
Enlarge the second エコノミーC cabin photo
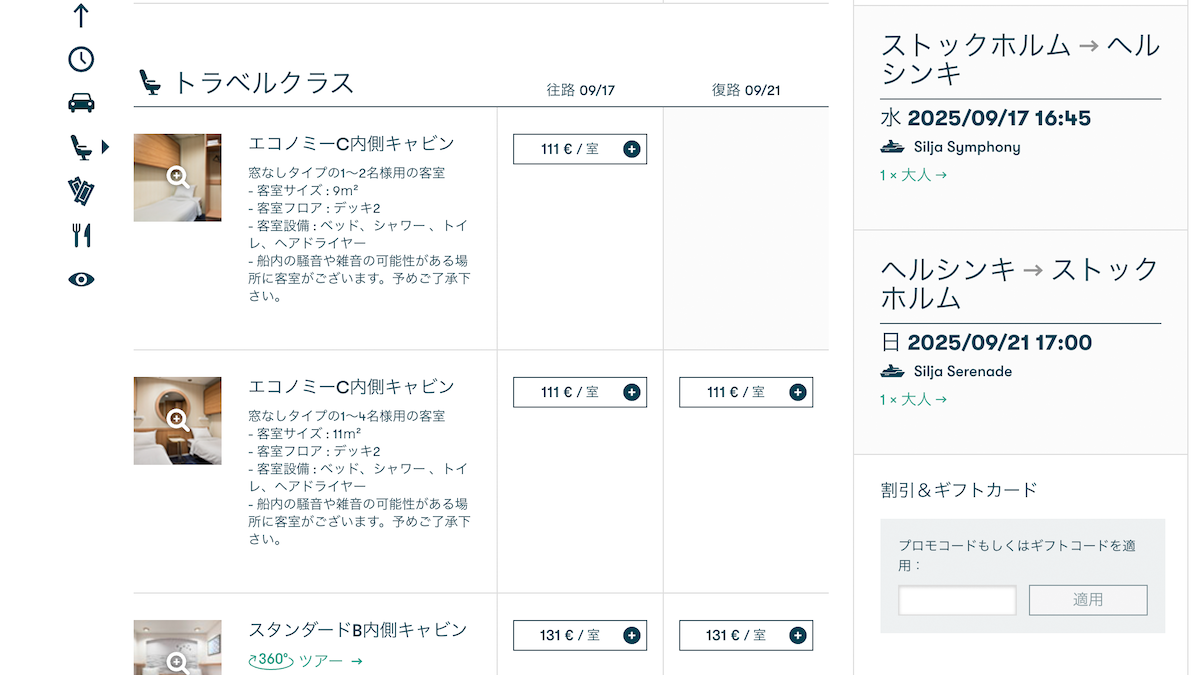[x=177, y=420]
